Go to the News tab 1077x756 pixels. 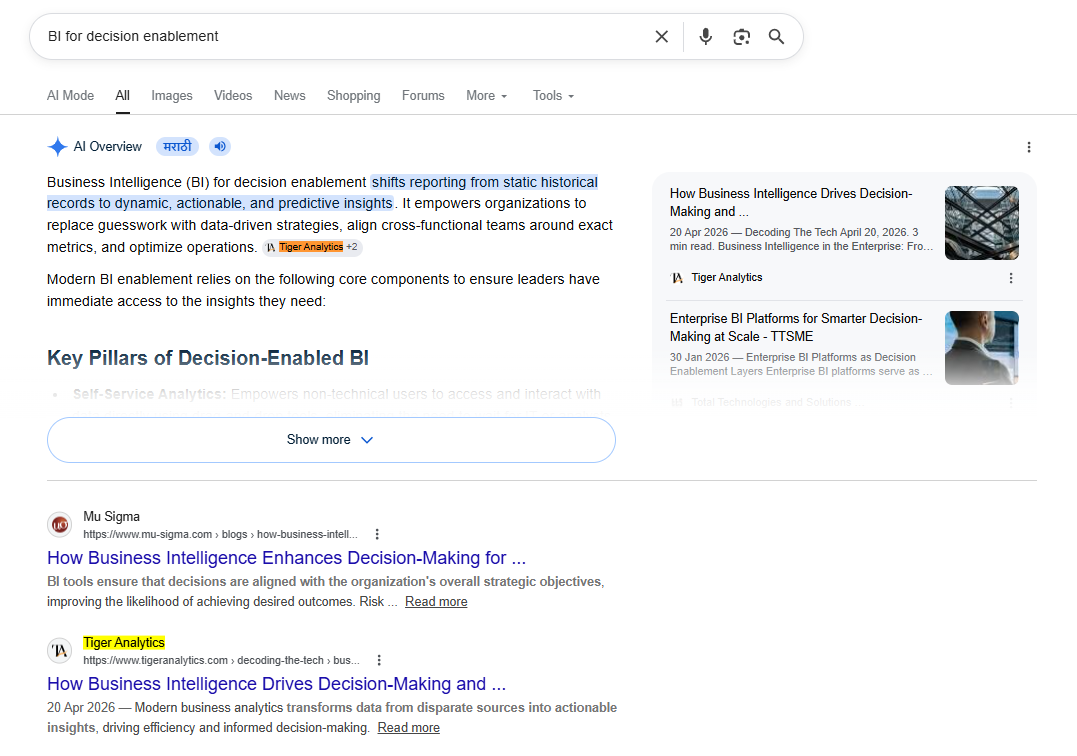coord(289,95)
